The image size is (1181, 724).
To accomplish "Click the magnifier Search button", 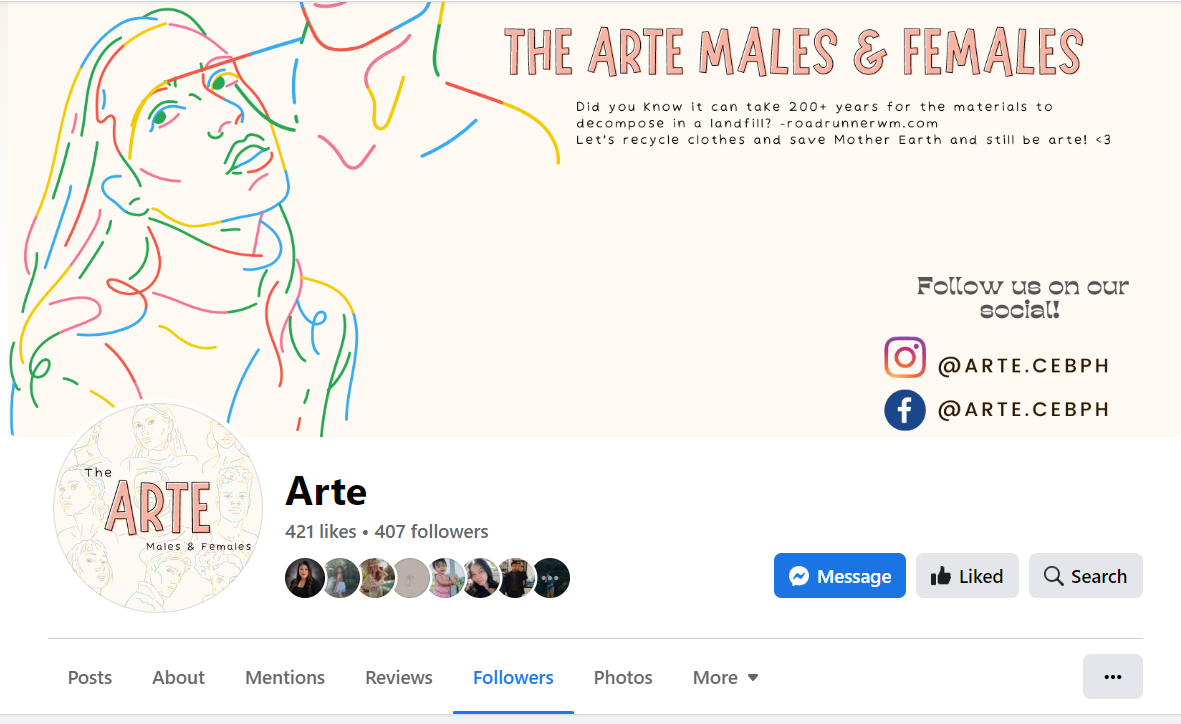I will [x=1085, y=576].
